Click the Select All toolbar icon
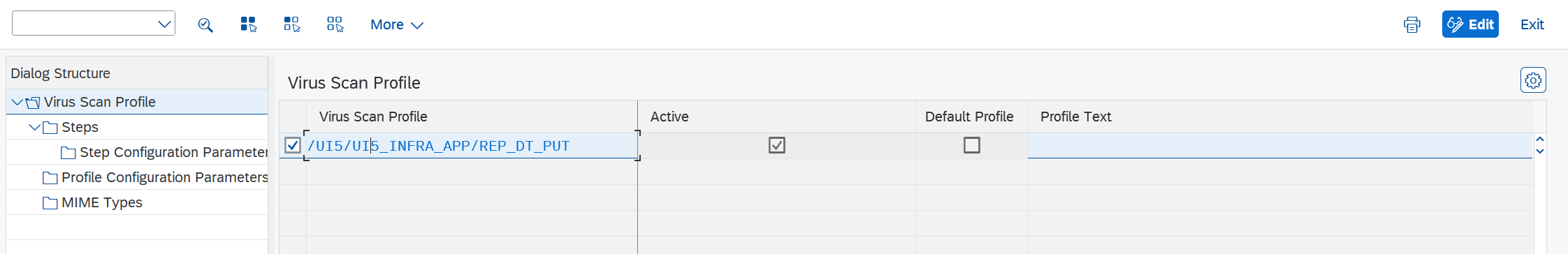This screenshot has height=254, width=1568. (249, 25)
